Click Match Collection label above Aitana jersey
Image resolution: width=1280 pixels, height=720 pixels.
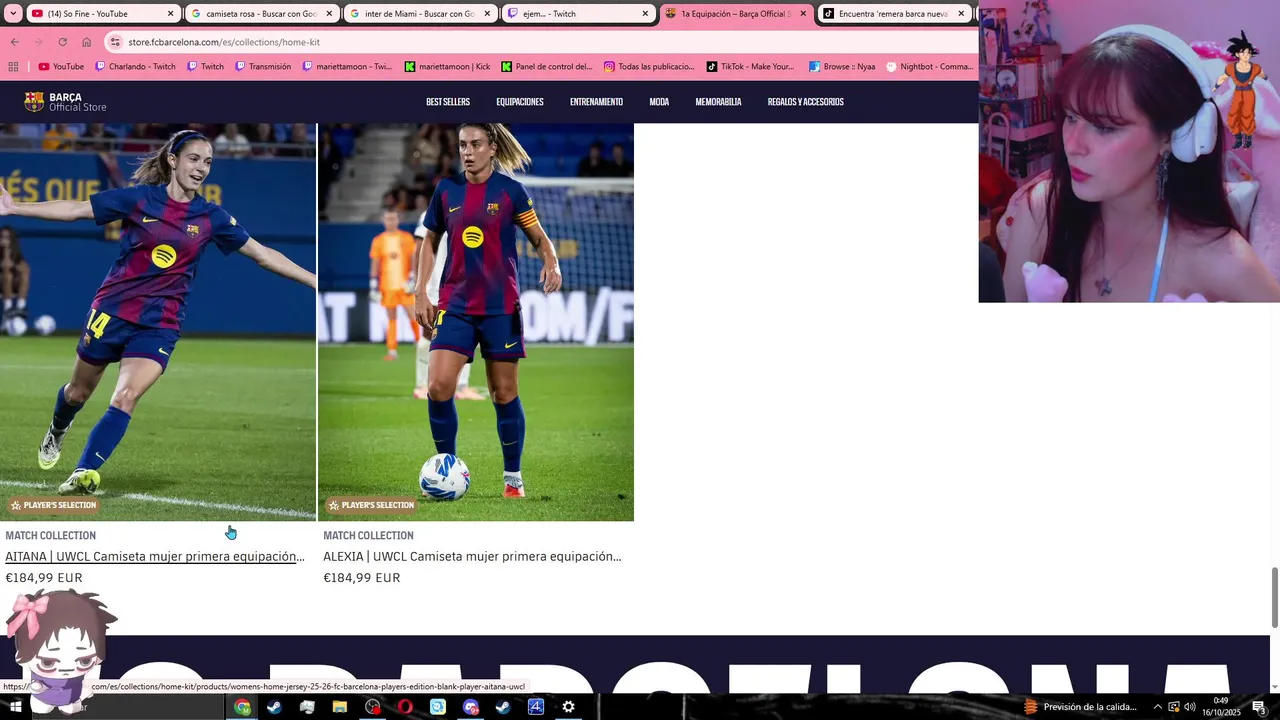point(51,535)
